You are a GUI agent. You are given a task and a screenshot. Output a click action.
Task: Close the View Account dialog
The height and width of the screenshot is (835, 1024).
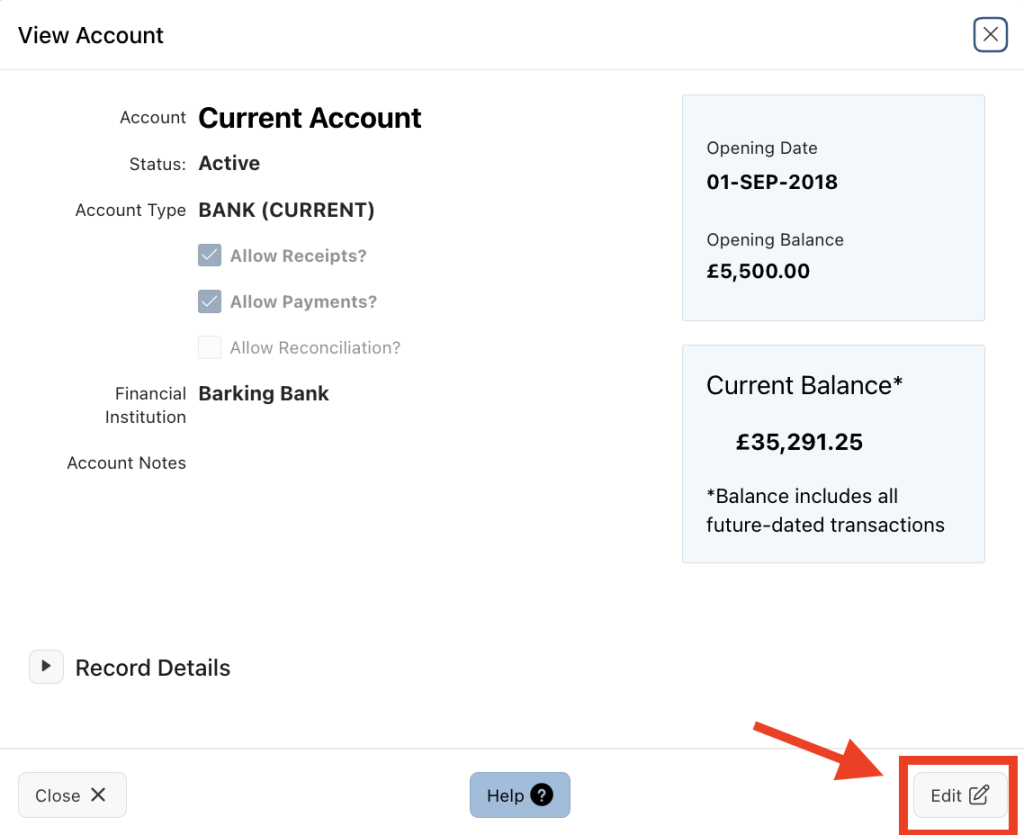[72, 795]
